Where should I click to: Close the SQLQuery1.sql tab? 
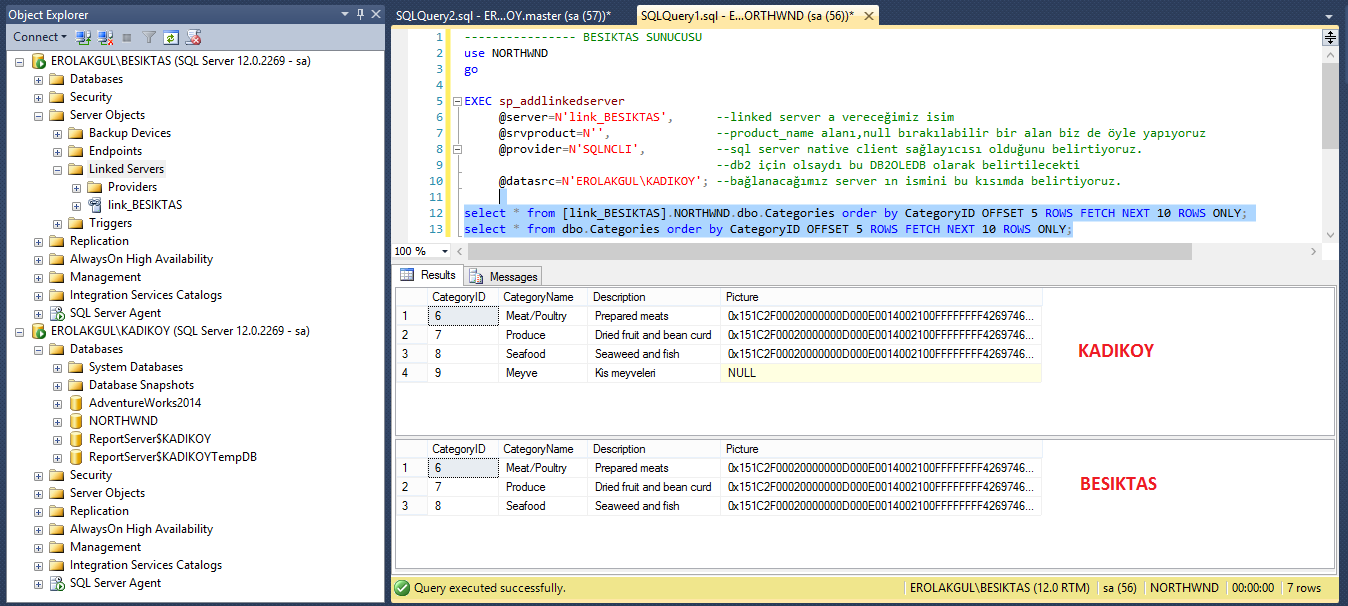point(868,16)
